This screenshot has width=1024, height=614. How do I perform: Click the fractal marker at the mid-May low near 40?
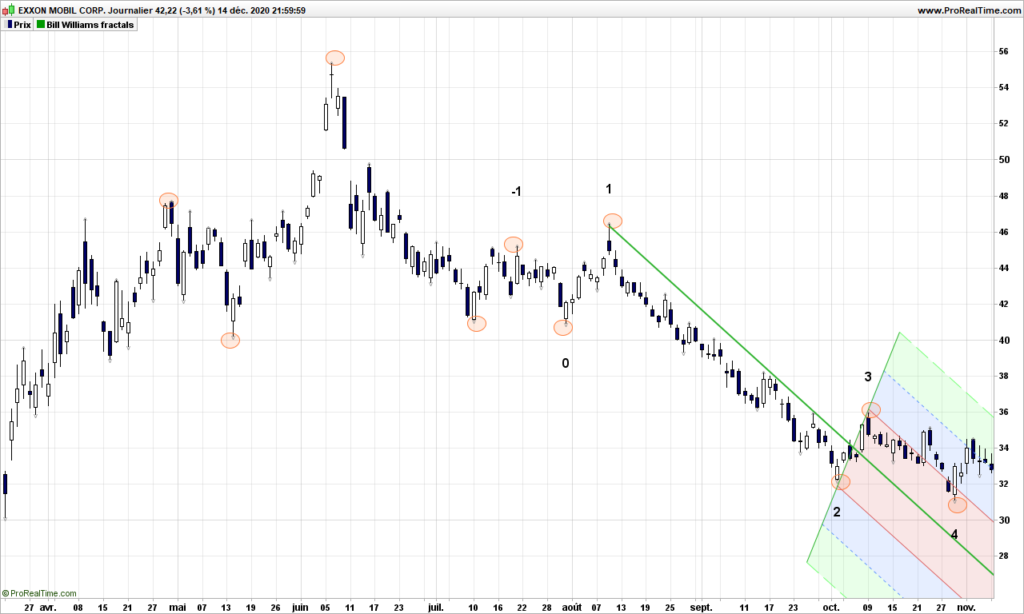tap(231, 340)
